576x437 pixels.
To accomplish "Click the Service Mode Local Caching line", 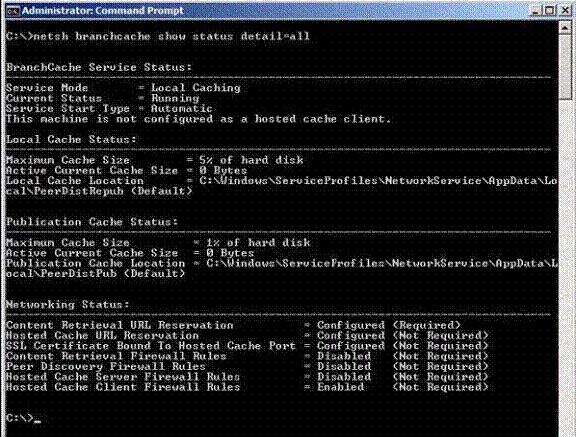I will tap(123, 88).
